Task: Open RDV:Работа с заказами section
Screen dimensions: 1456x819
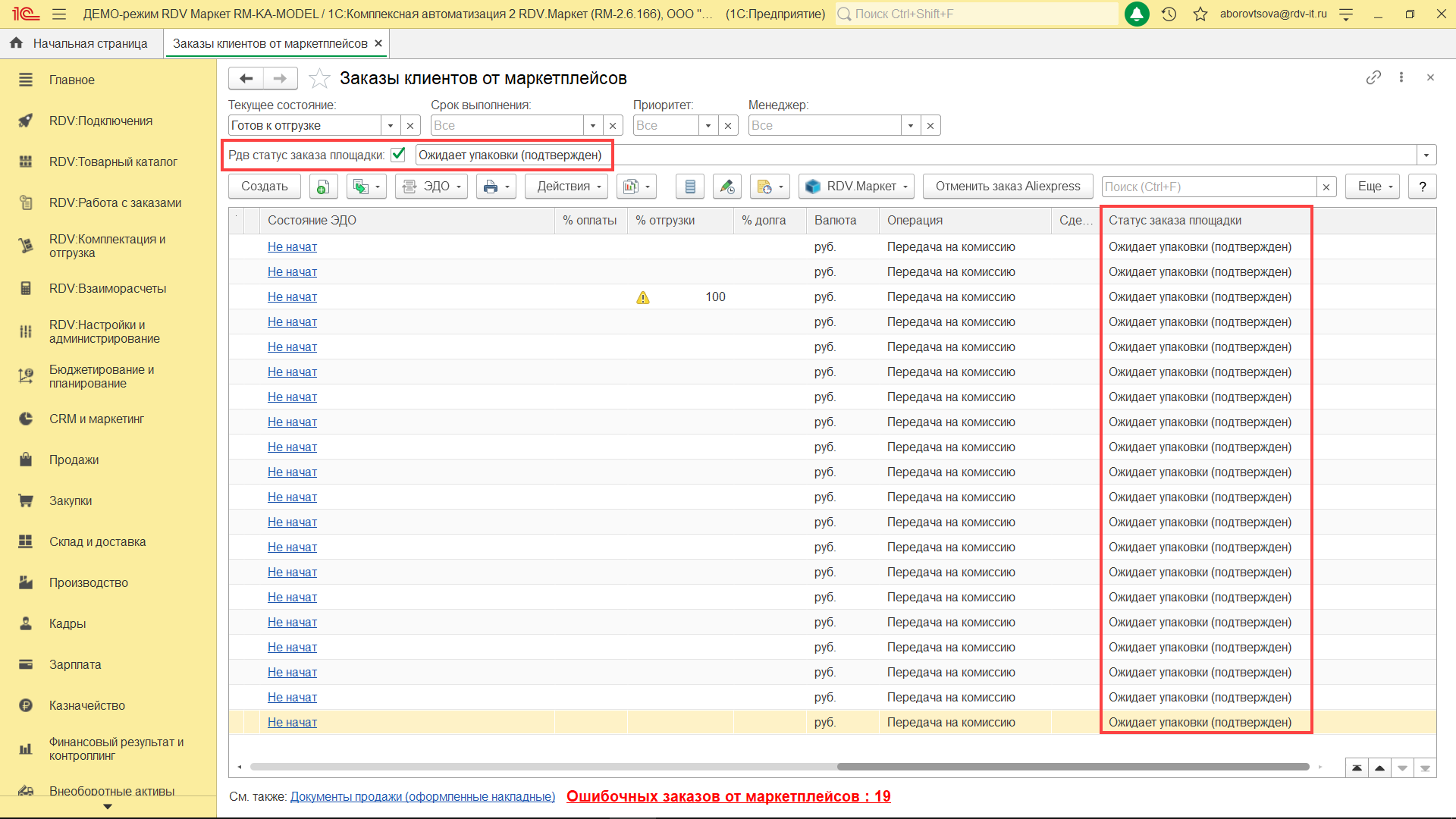Action: coord(115,202)
